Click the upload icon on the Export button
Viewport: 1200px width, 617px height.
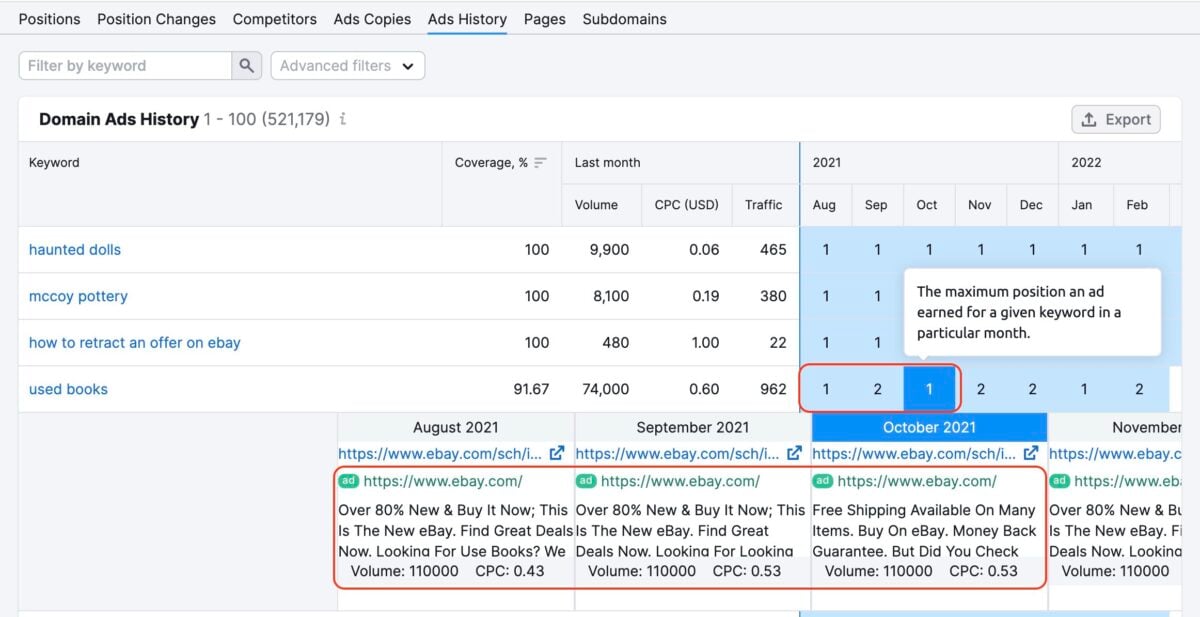pos(1091,119)
